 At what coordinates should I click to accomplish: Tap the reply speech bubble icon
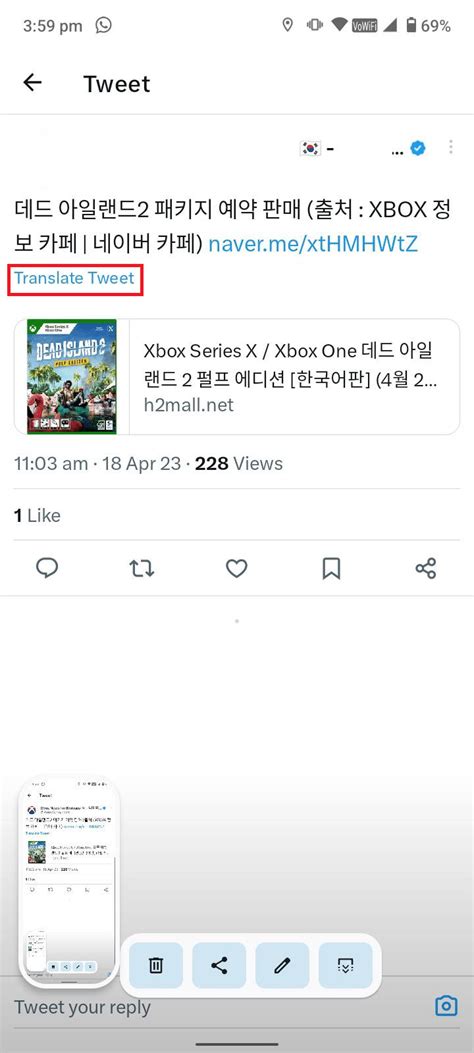click(47, 569)
